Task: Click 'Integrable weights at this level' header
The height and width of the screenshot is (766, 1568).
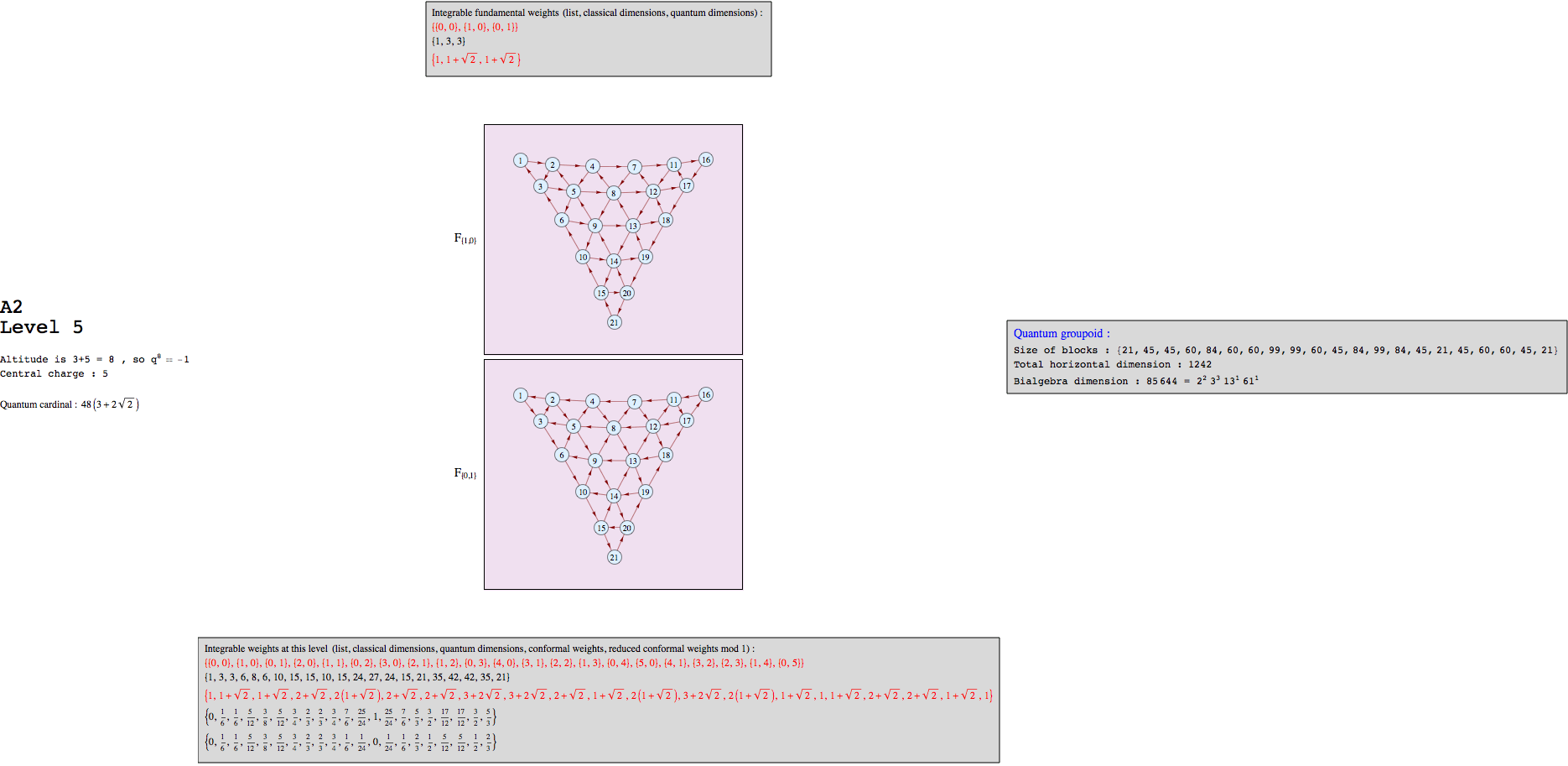Action: click(480, 649)
